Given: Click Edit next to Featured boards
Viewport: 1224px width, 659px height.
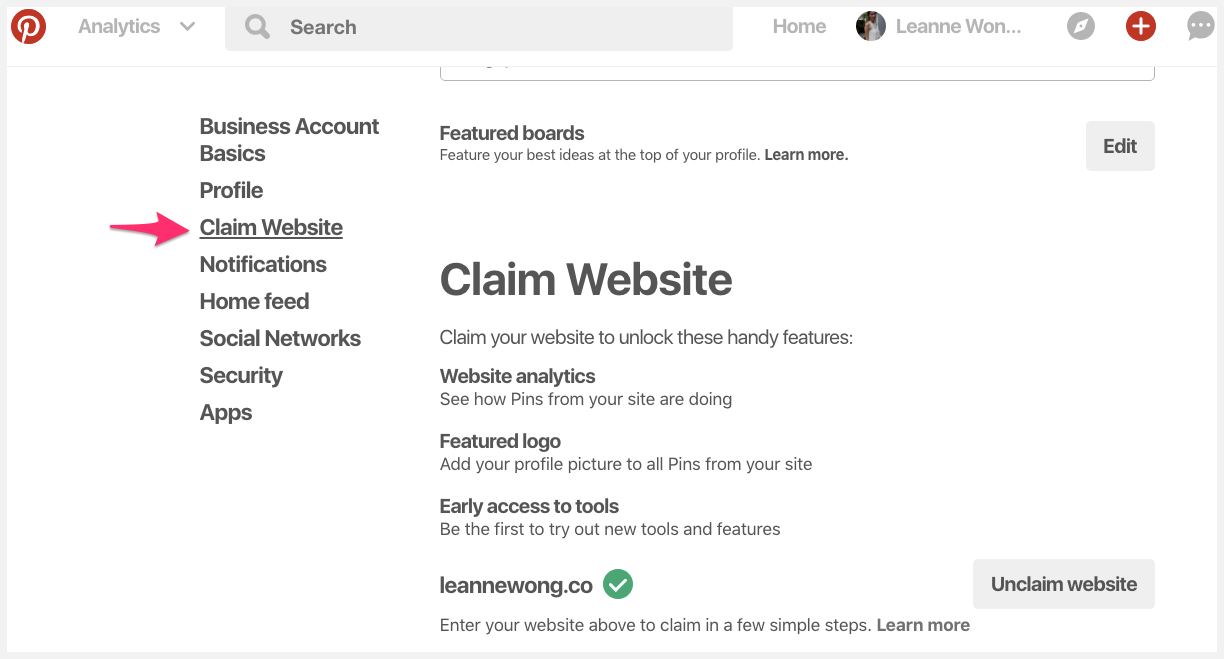Looking at the screenshot, I should pos(1119,145).
